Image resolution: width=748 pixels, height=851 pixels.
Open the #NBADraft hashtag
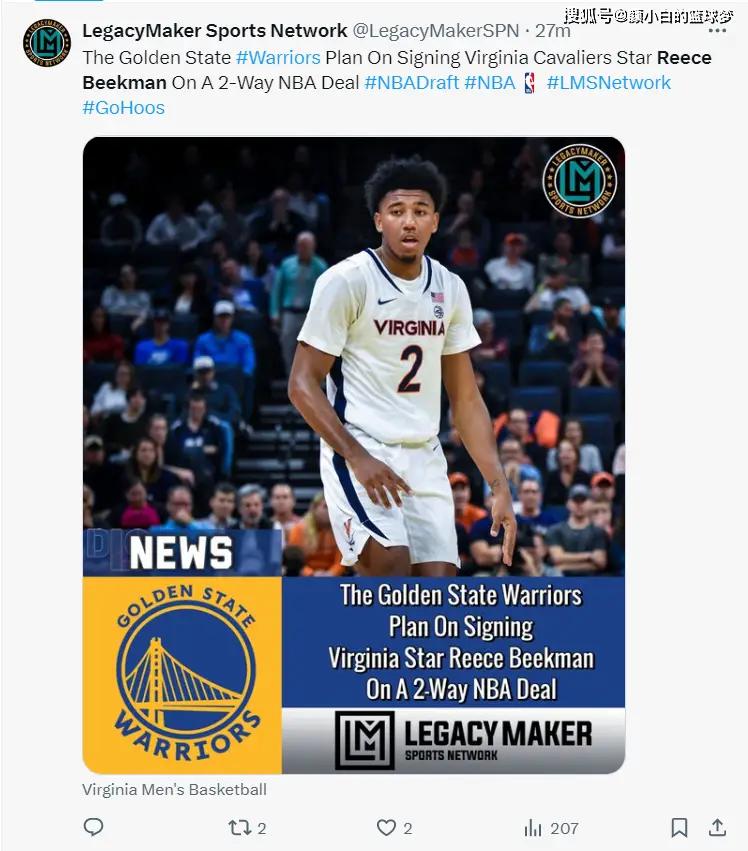(x=412, y=82)
